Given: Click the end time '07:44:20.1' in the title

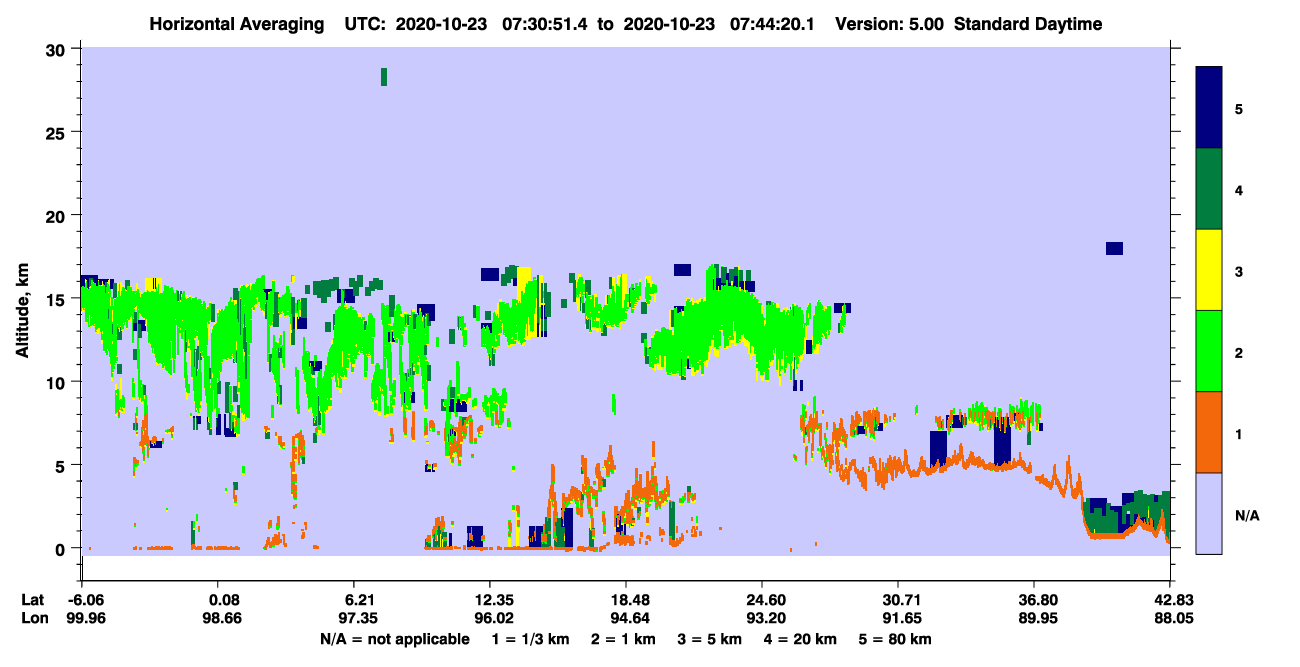Looking at the screenshot, I should (769, 24).
